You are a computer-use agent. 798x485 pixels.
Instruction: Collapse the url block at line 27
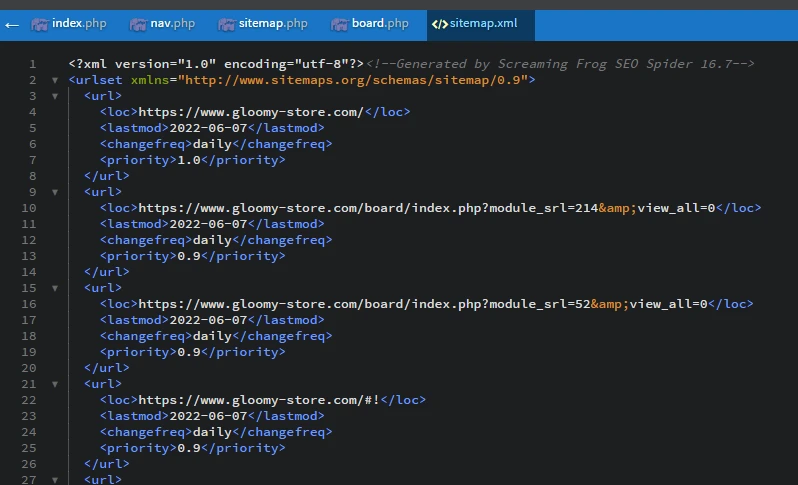click(55, 480)
